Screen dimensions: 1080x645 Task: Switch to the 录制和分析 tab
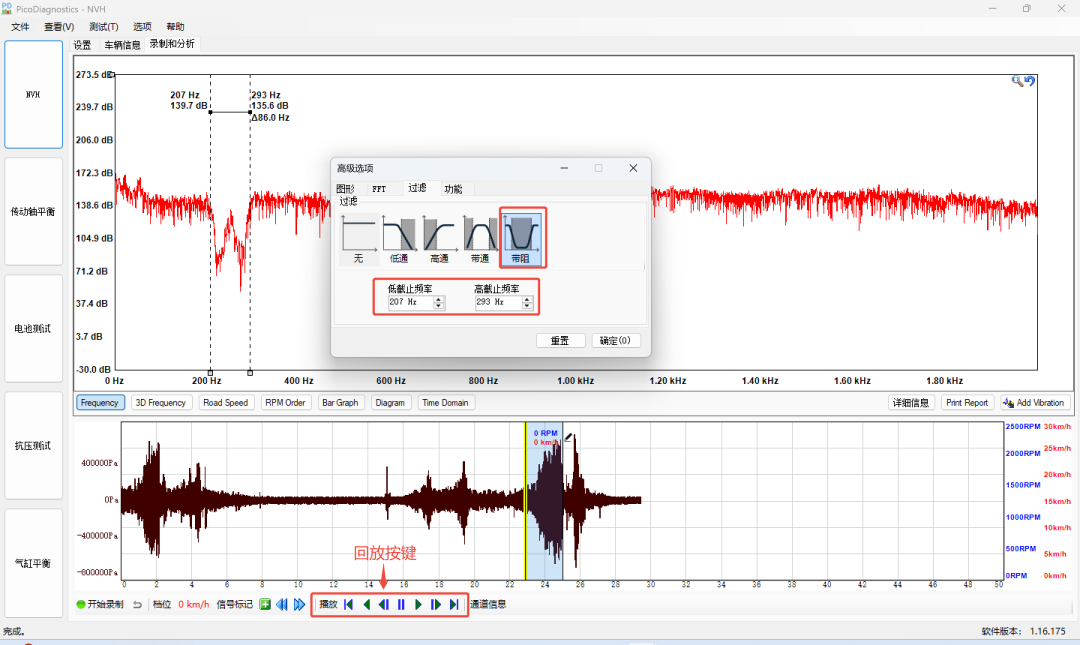click(172, 43)
